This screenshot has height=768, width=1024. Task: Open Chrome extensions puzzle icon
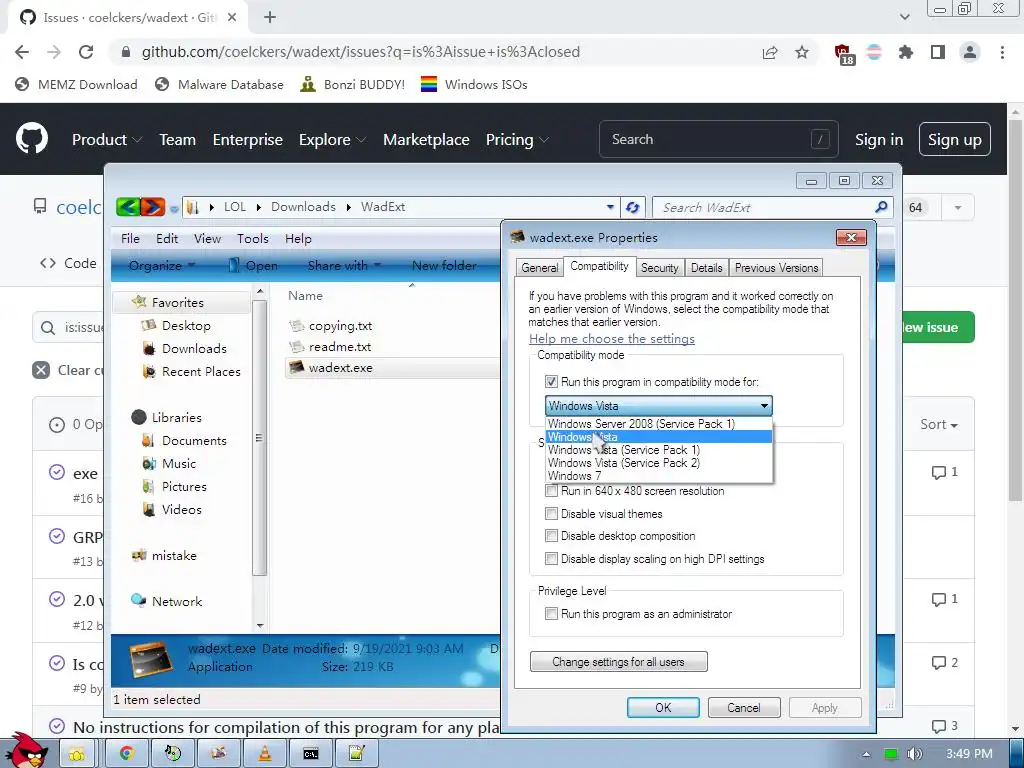pos(906,52)
